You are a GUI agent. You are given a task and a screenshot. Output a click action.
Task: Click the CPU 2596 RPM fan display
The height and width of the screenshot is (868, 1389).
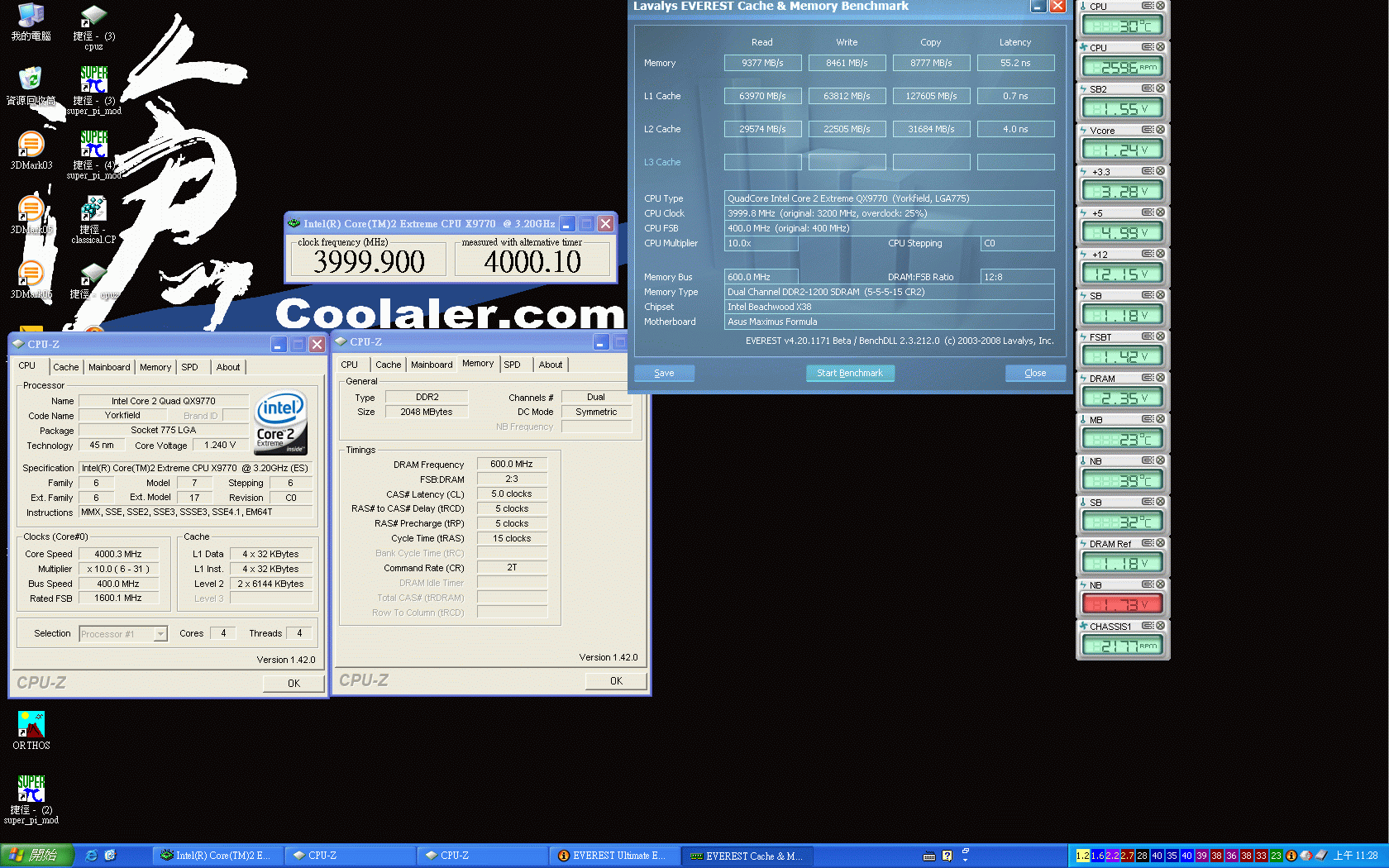pyautogui.click(x=1123, y=67)
